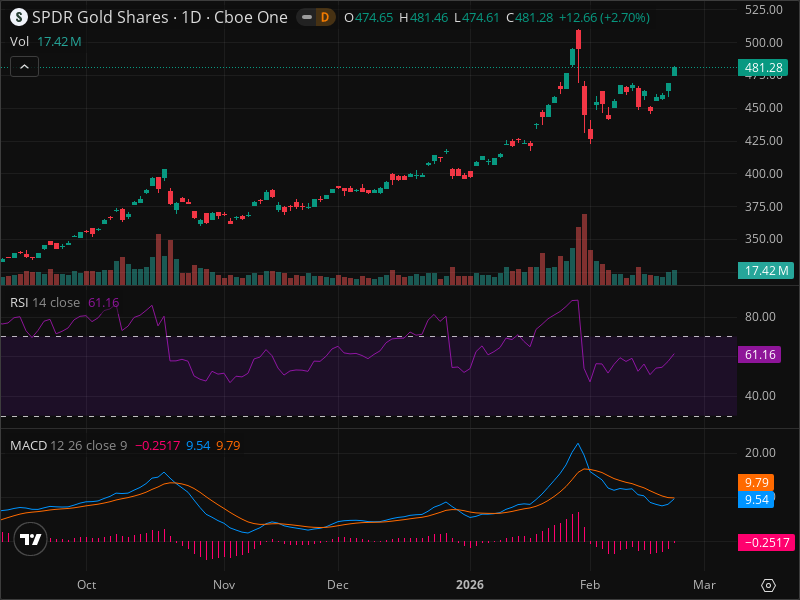Select the MACD 12 26 close 9 legend
800x600 pixels.
point(68,445)
